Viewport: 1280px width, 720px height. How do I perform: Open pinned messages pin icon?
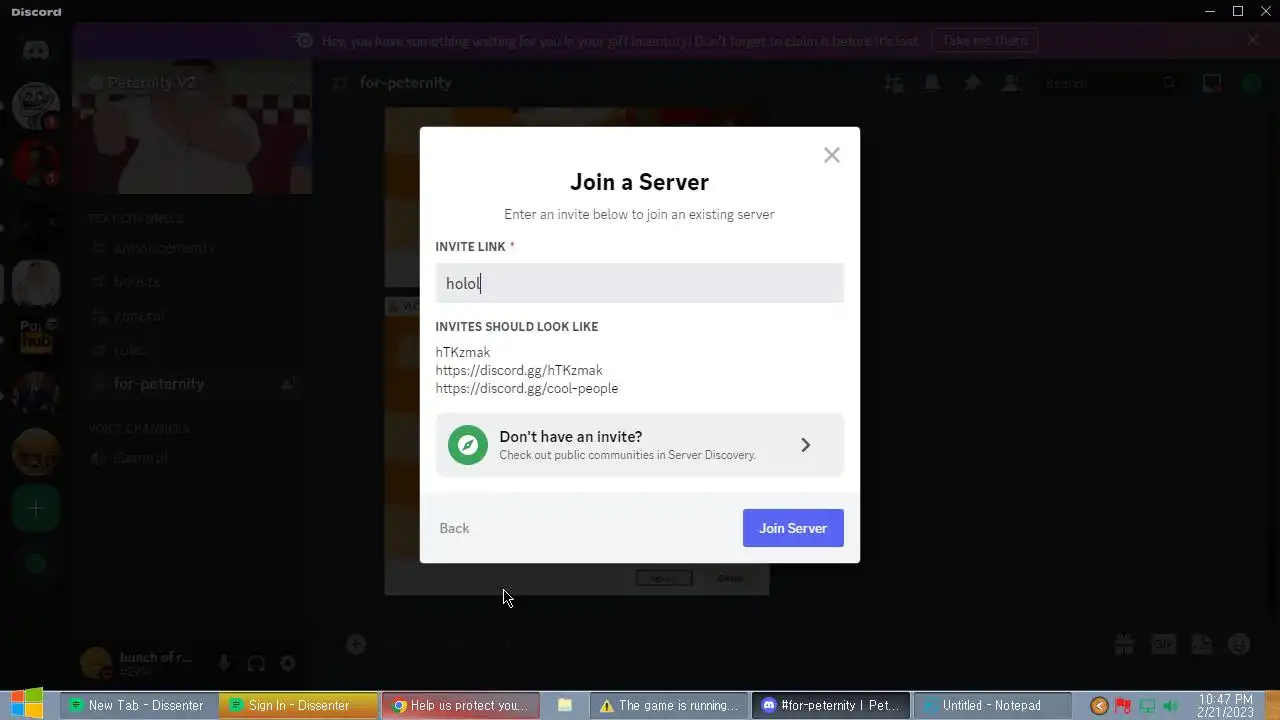pyautogui.click(x=972, y=83)
